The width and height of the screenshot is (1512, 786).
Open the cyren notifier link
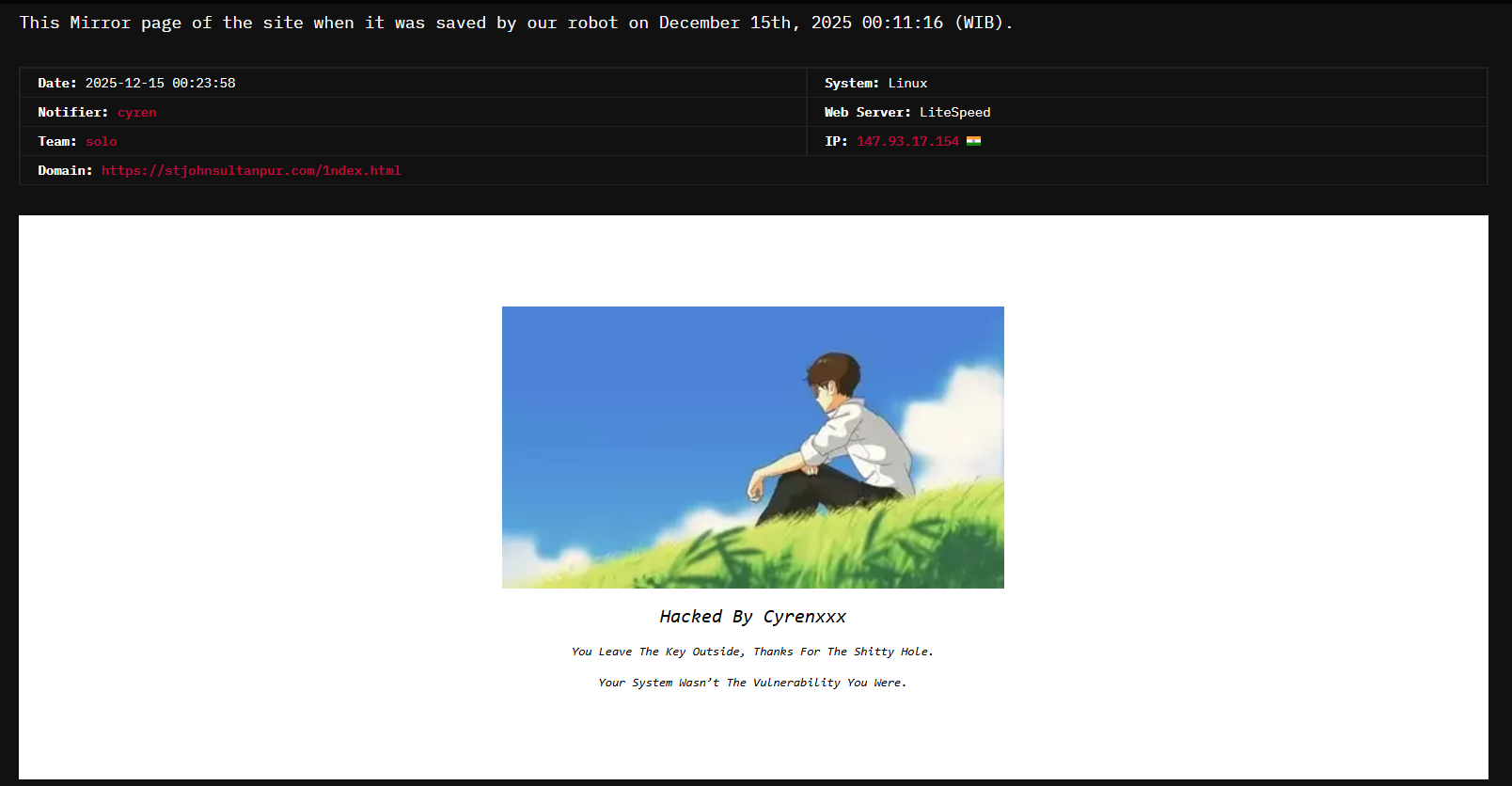pos(136,113)
